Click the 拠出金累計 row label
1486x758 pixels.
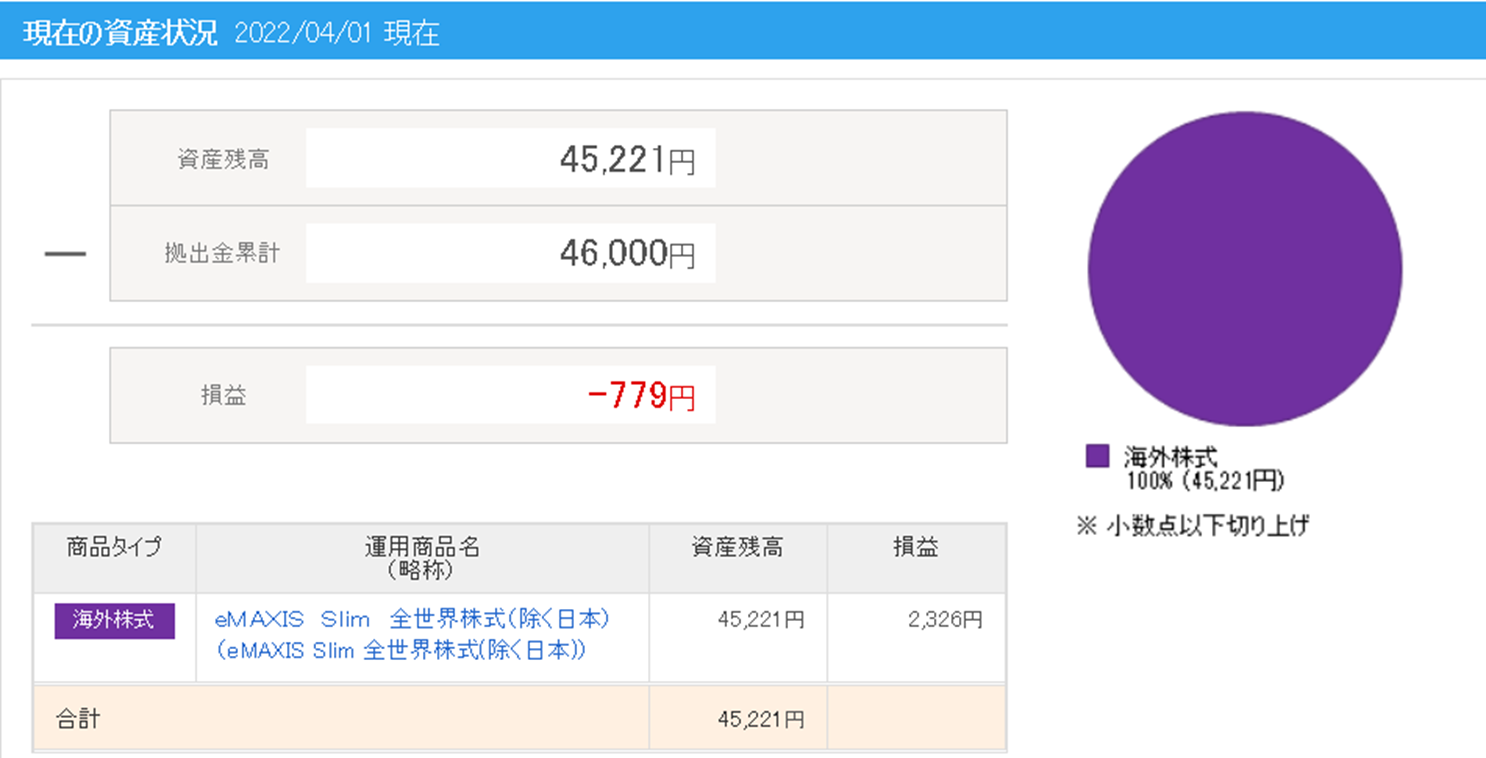[222, 254]
